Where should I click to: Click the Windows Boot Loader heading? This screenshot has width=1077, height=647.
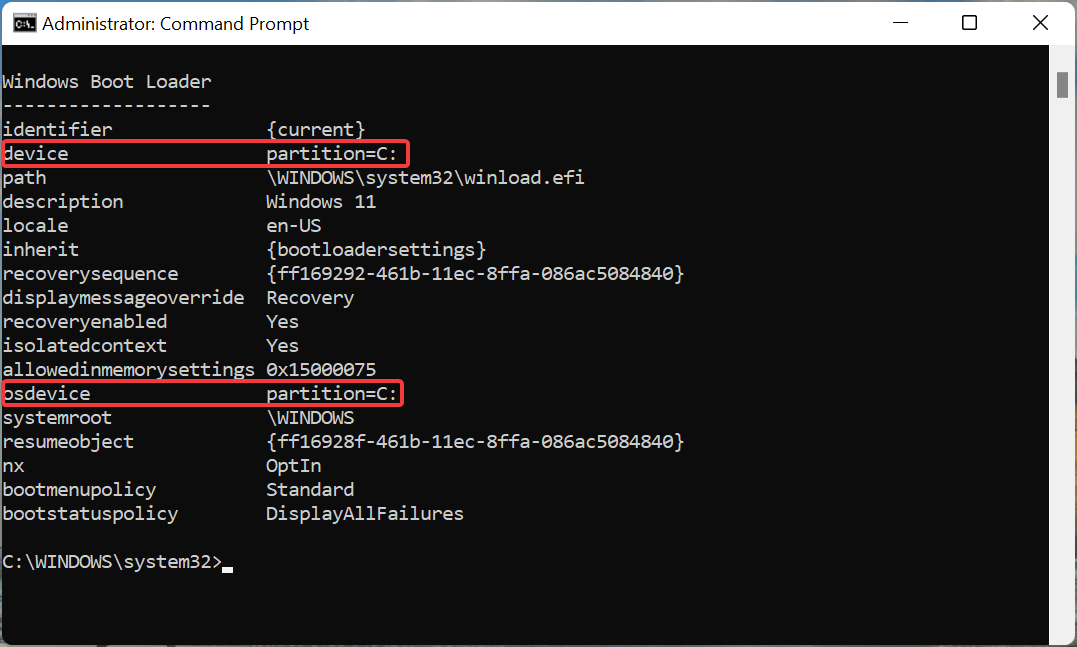tap(106, 81)
